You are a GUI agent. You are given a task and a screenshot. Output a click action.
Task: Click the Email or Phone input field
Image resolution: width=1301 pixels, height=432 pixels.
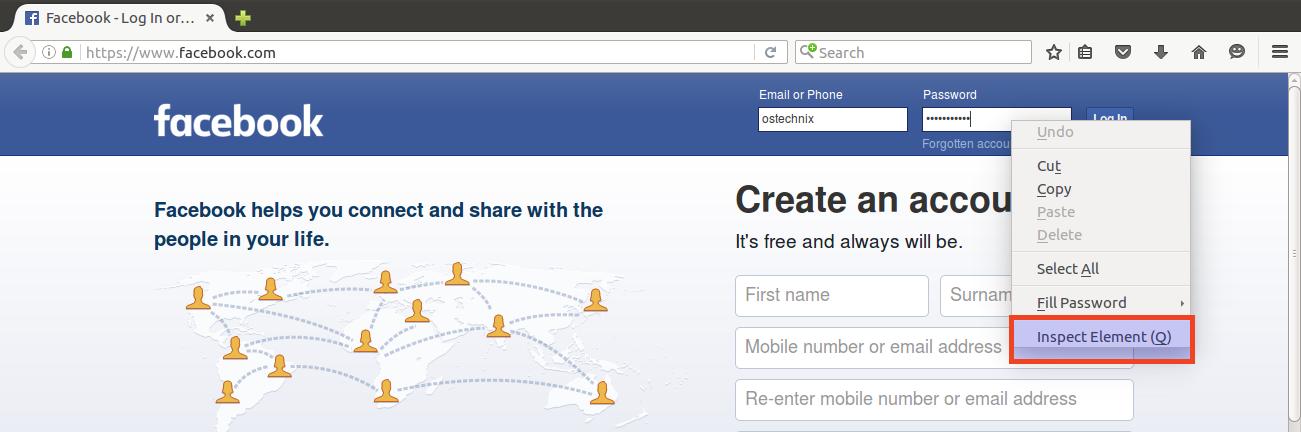[833, 119]
